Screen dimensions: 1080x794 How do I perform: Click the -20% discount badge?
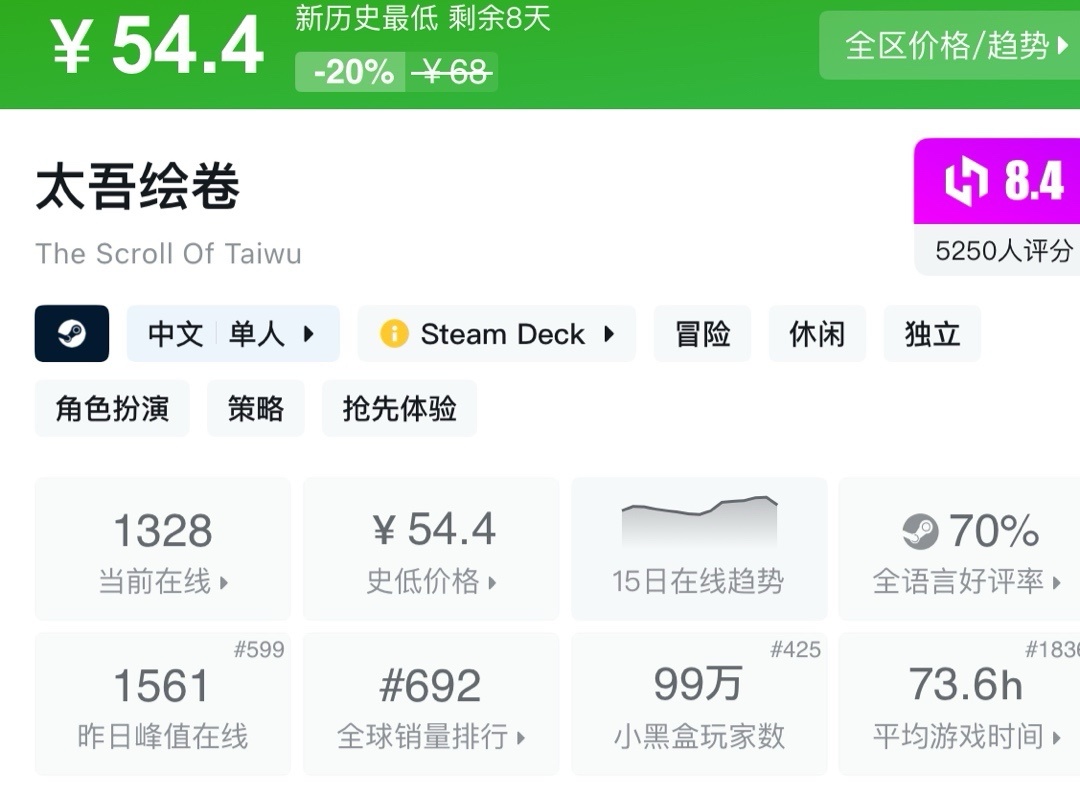352,72
